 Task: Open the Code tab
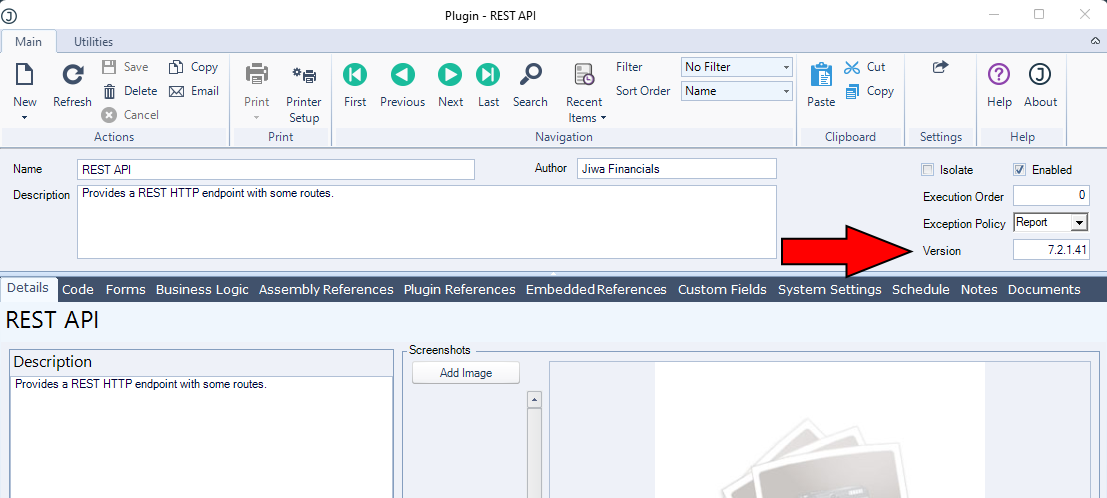click(78, 289)
